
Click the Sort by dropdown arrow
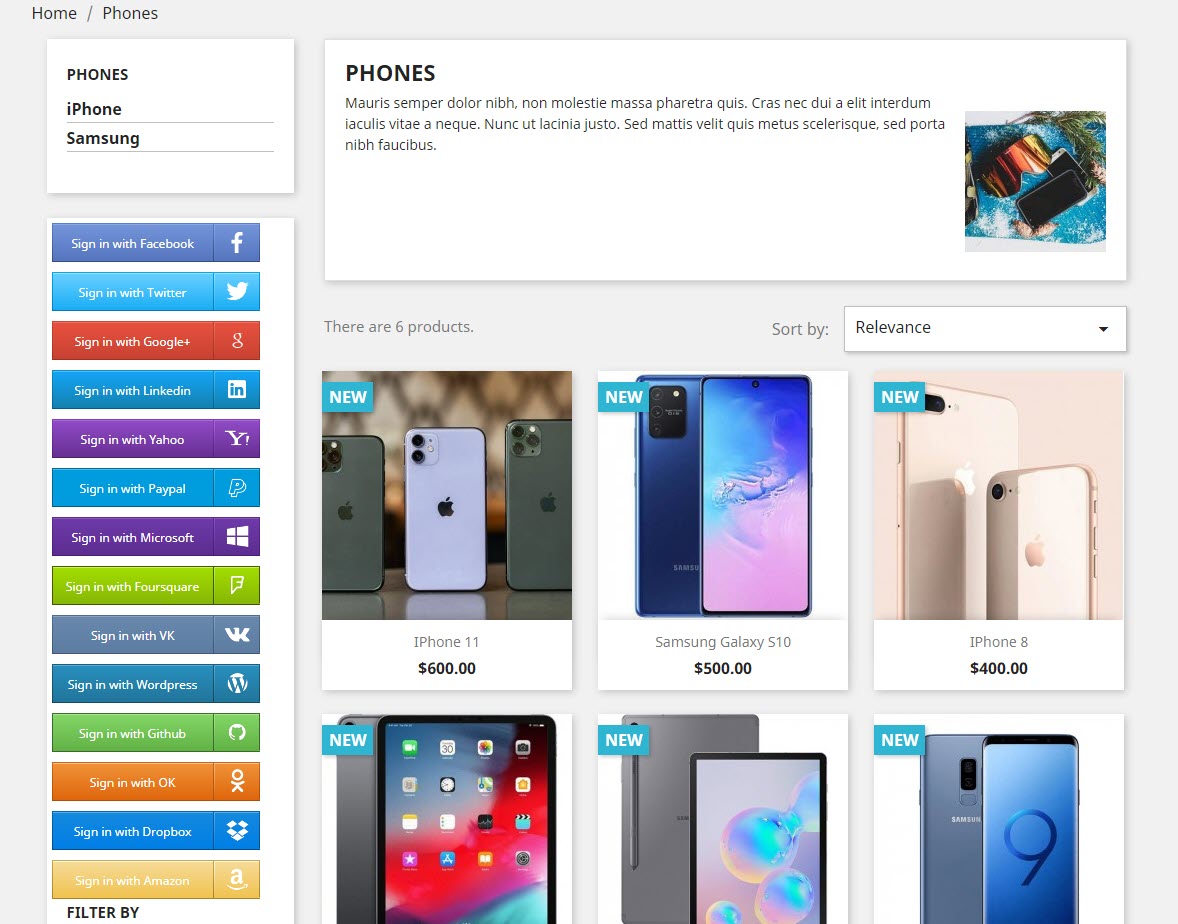tap(1103, 329)
